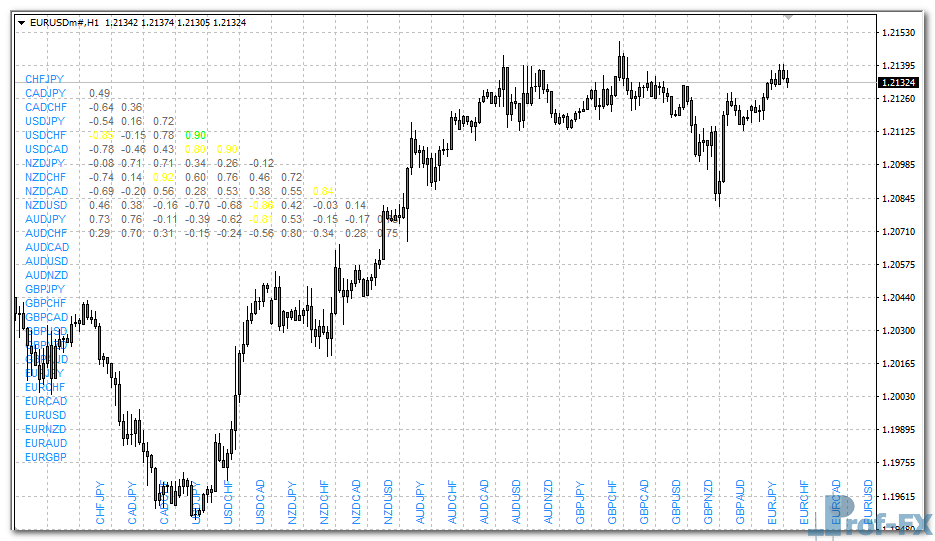Click the triangle before EURUSDm#,H1 title
The height and width of the screenshot is (541, 935).
21,22
